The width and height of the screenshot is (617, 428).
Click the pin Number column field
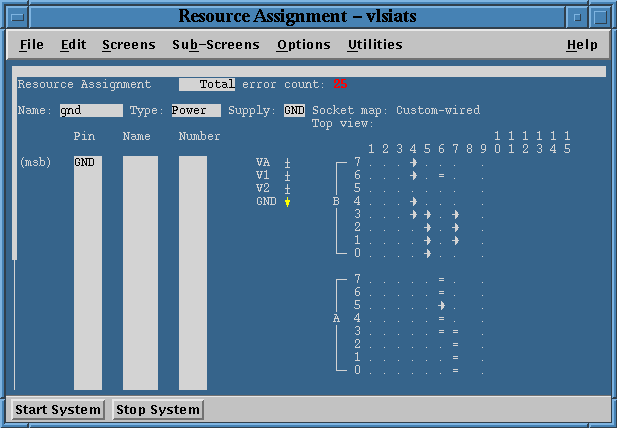pos(193,273)
